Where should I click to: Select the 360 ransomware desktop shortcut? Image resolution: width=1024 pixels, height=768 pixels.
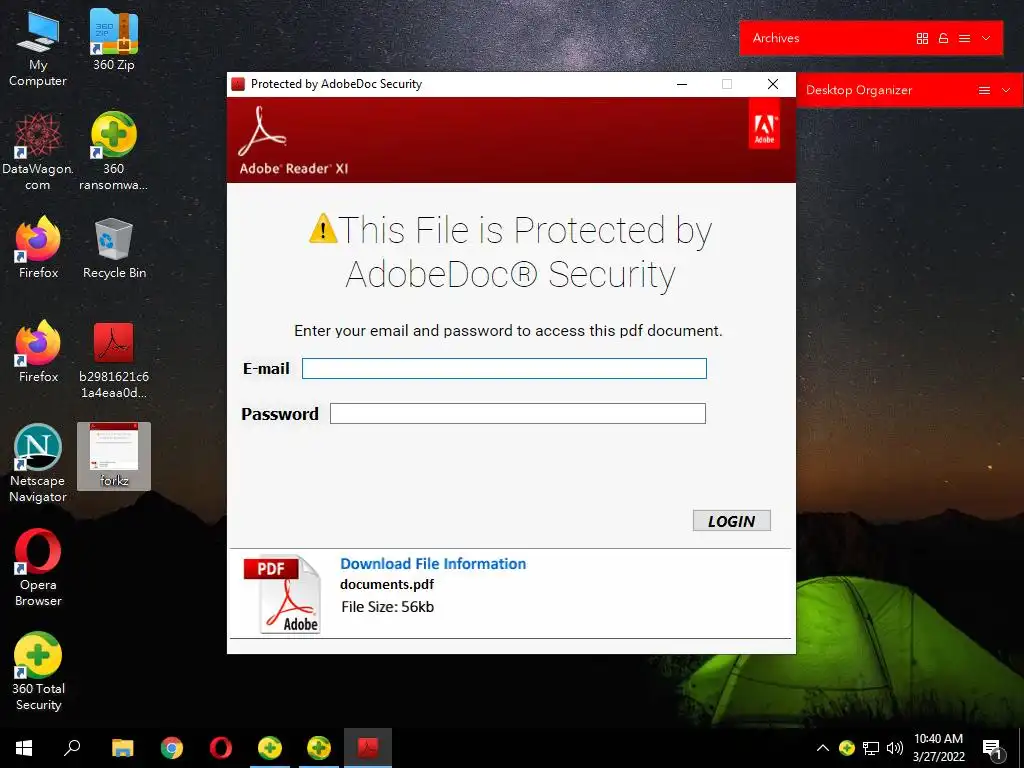coord(114,152)
